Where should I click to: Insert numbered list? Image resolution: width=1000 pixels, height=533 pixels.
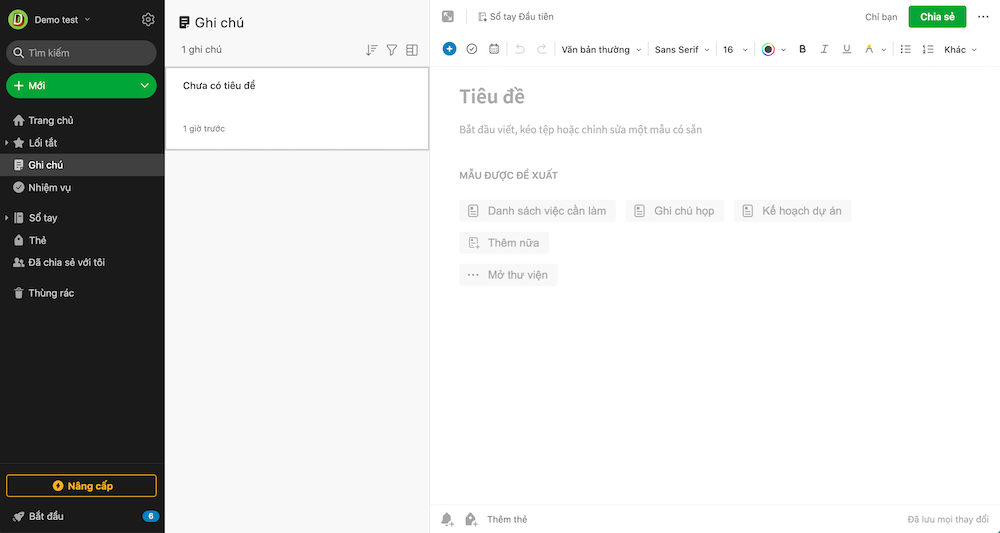(x=928, y=49)
